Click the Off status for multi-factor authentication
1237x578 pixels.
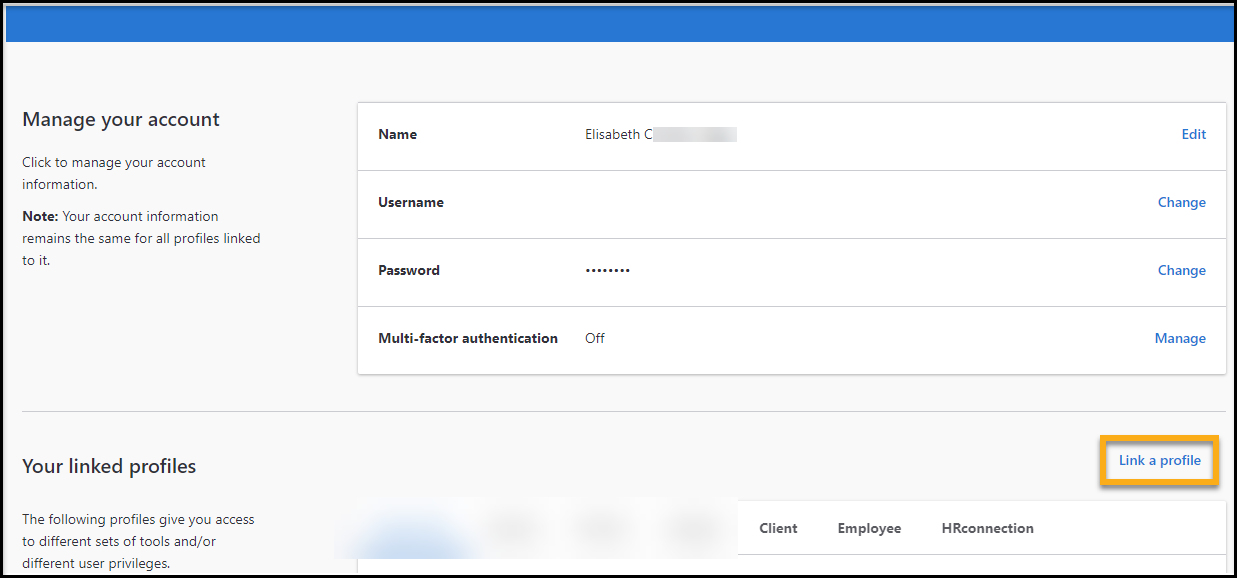[594, 338]
